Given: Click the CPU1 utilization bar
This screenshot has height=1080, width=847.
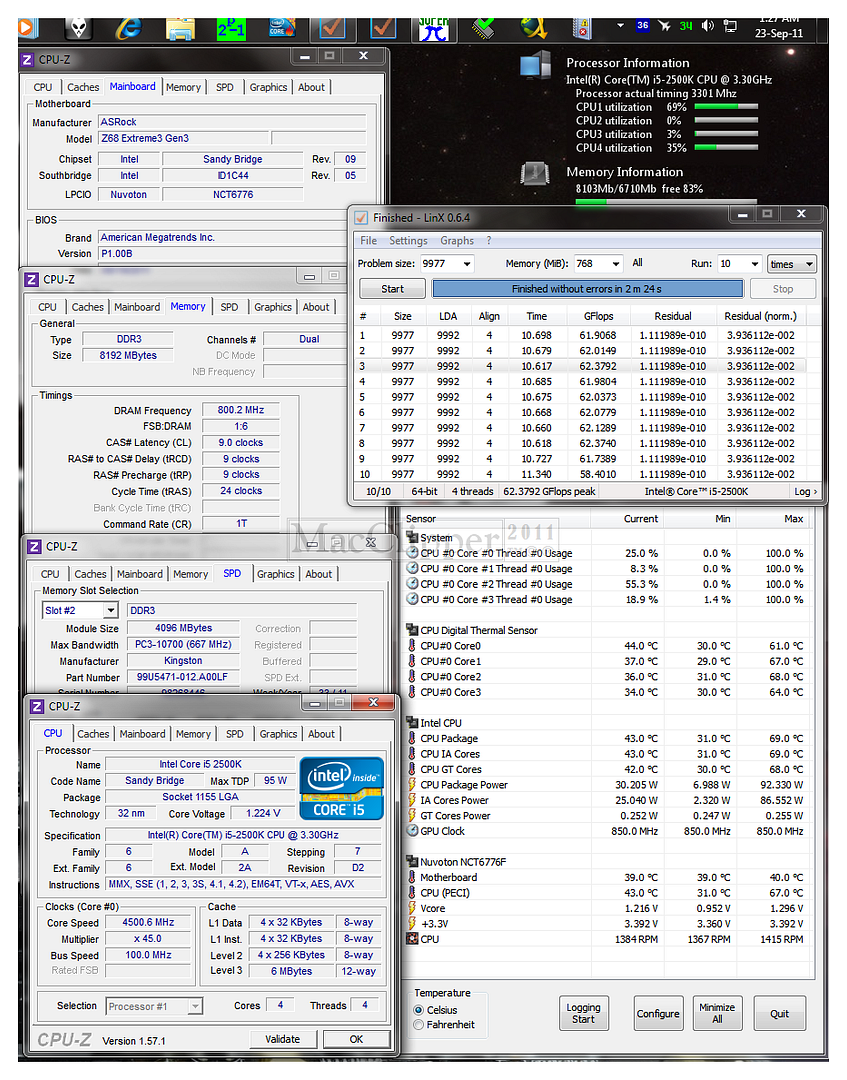Looking at the screenshot, I should (x=726, y=107).
